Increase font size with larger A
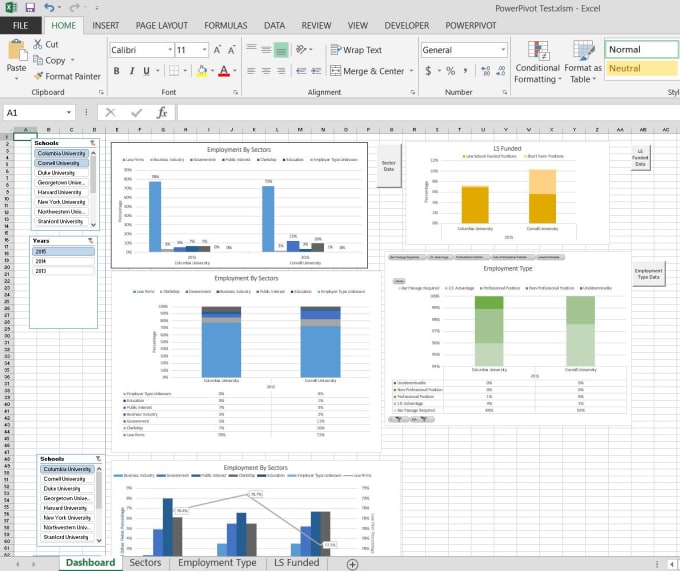This screenshot has width=680, height=571. [217, 50]
